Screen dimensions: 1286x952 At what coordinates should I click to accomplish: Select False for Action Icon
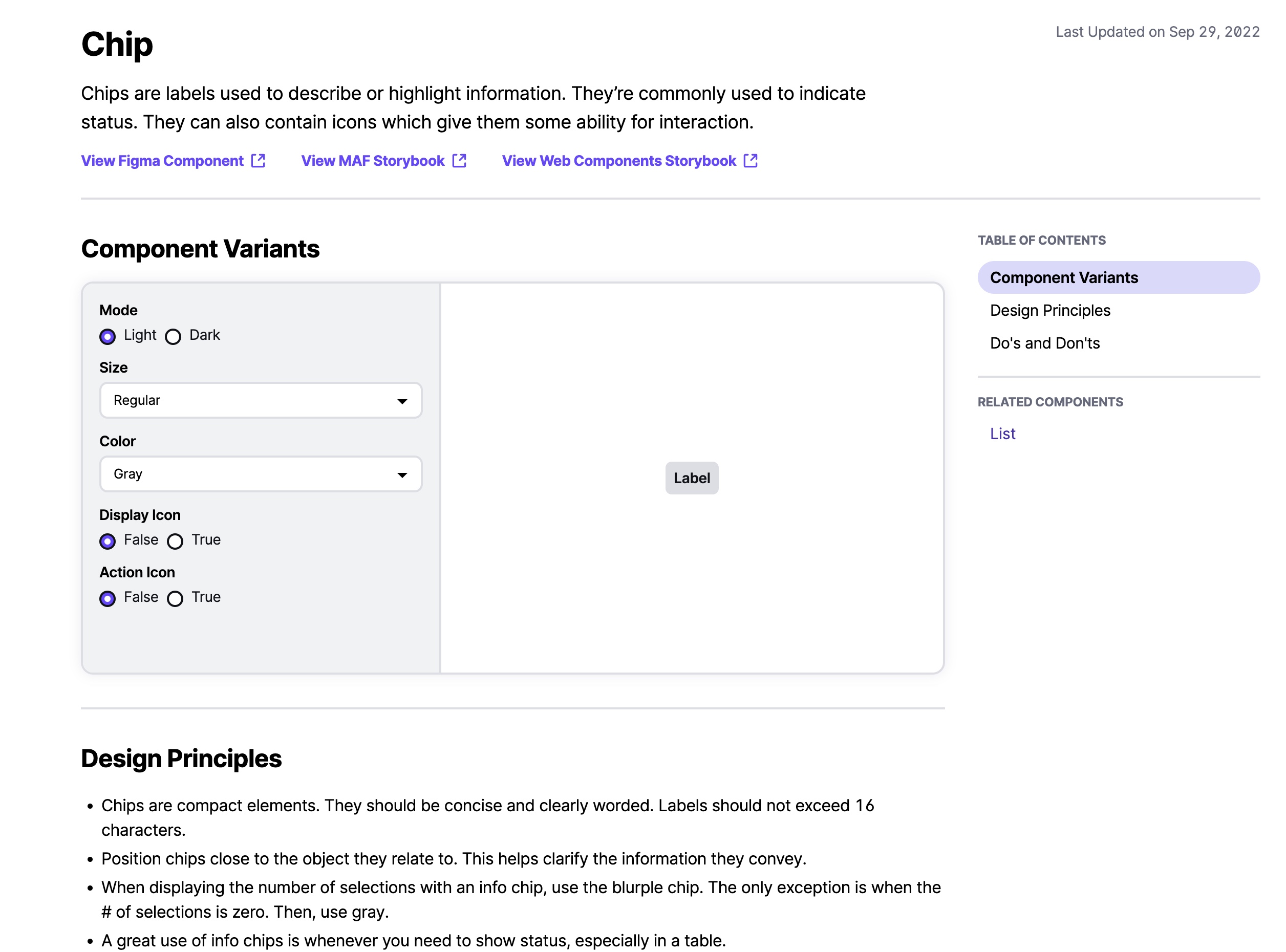[x=107, y=599]
